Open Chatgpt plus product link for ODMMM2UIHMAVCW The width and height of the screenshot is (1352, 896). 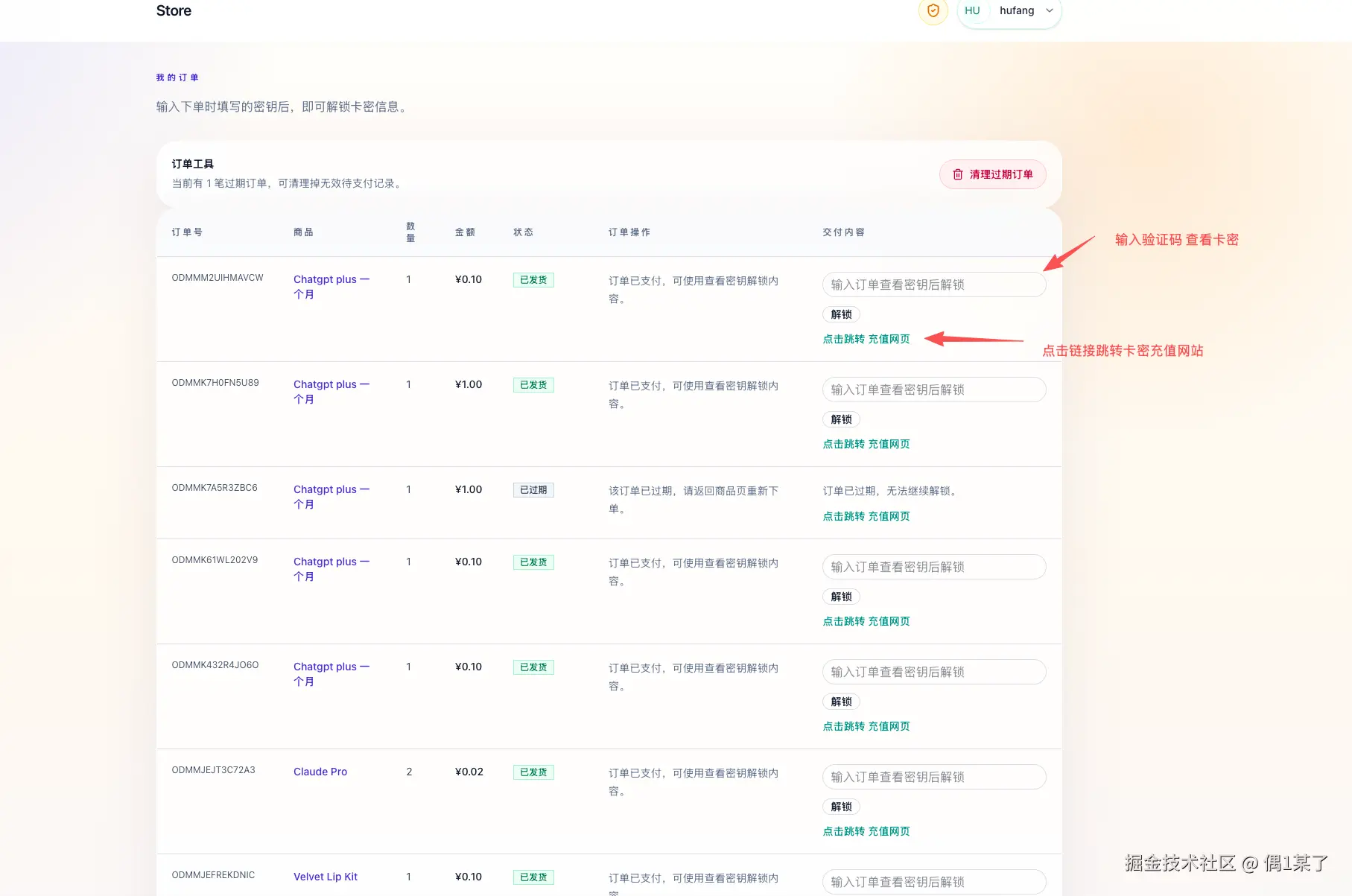(x=331, y=287)
